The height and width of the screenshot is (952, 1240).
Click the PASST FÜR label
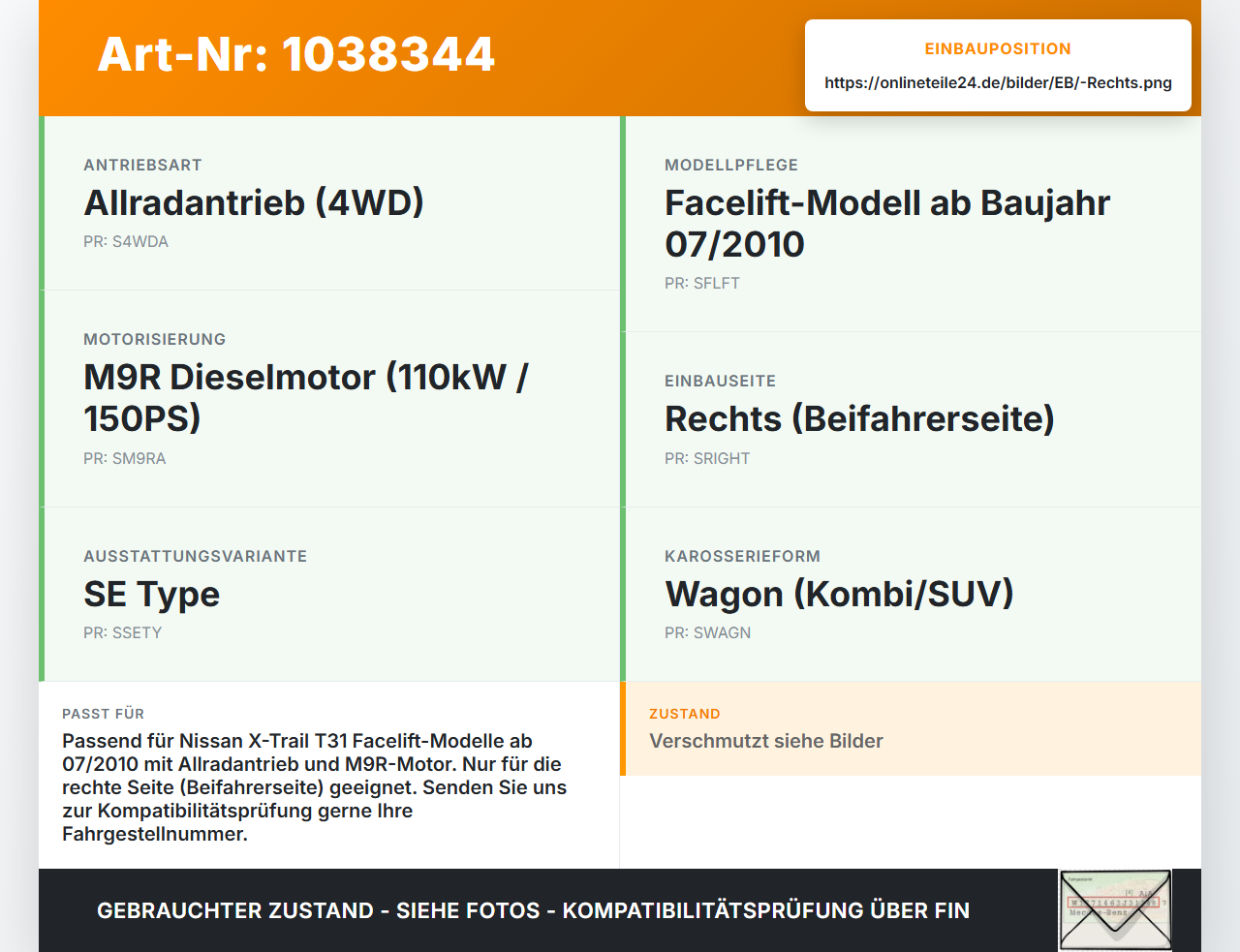pyautogui.click(x=103, y=714)
